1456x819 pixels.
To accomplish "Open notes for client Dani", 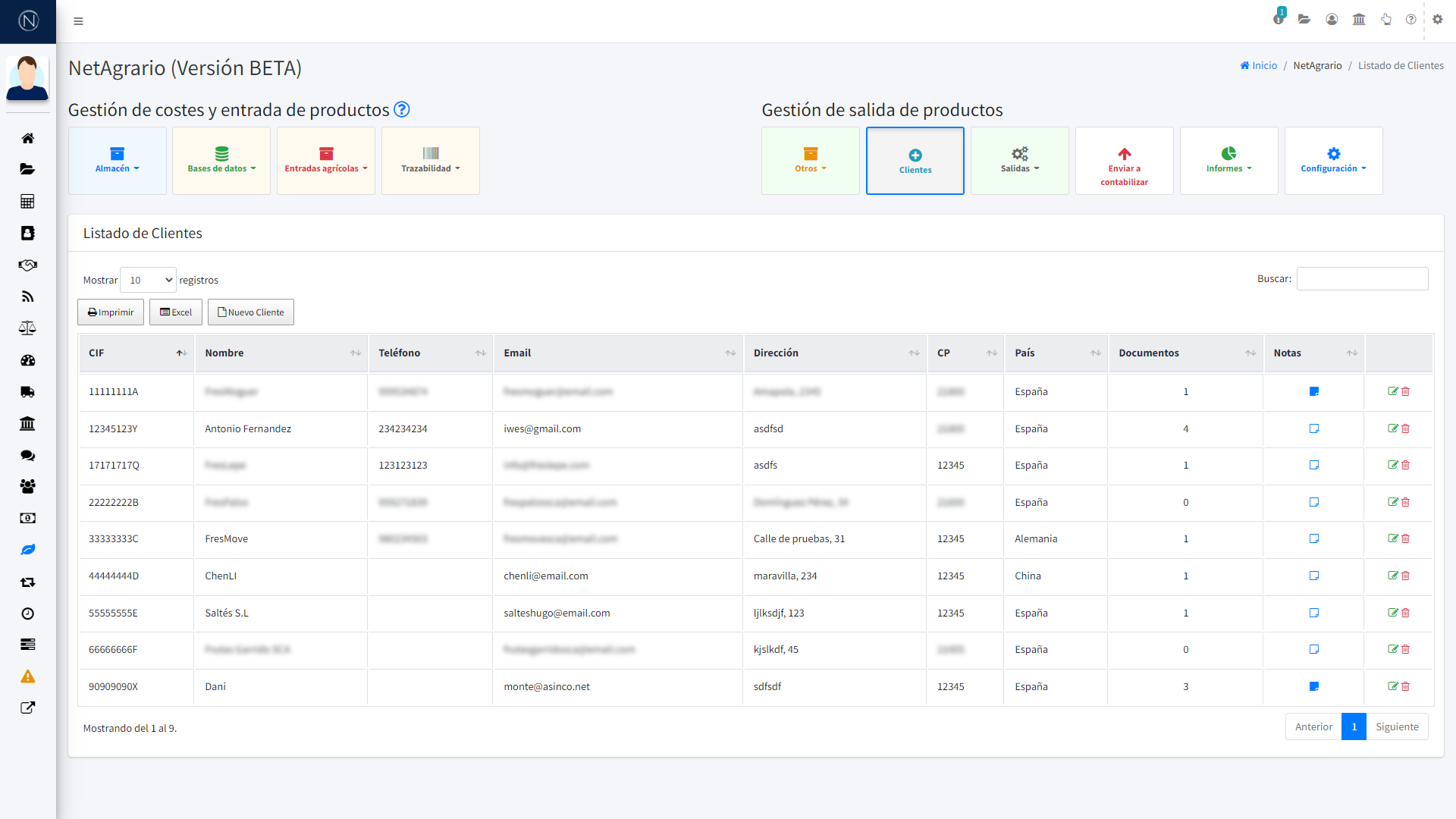I will pyautogui.click(x=1313, y=686).
